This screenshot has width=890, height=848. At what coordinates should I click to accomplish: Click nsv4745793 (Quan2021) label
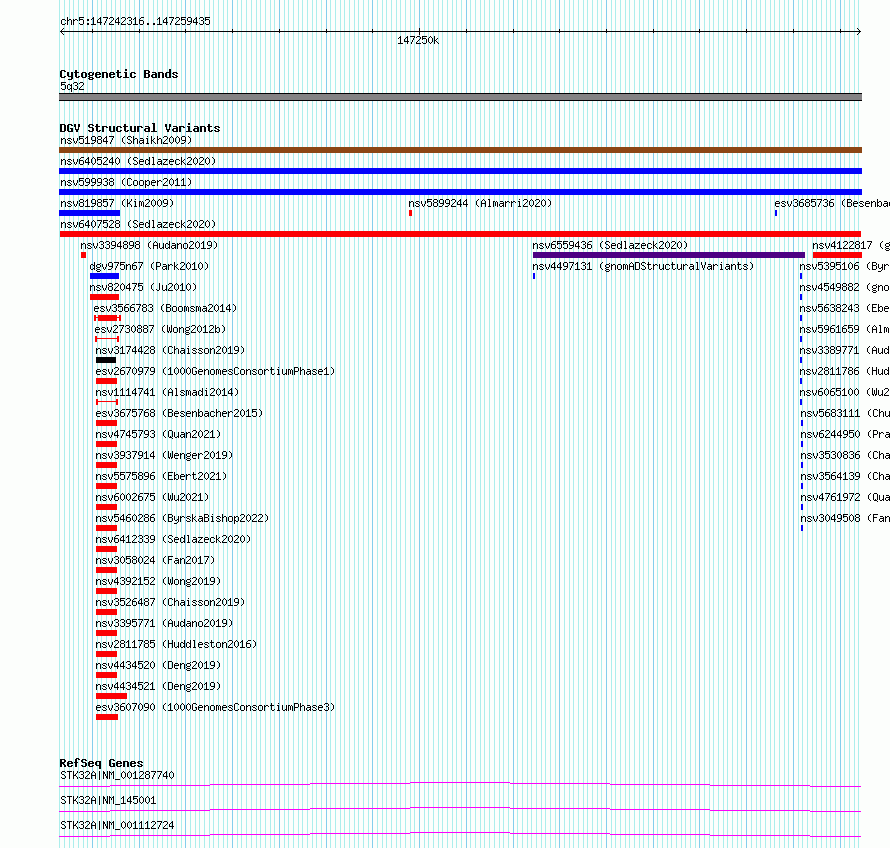158,434
